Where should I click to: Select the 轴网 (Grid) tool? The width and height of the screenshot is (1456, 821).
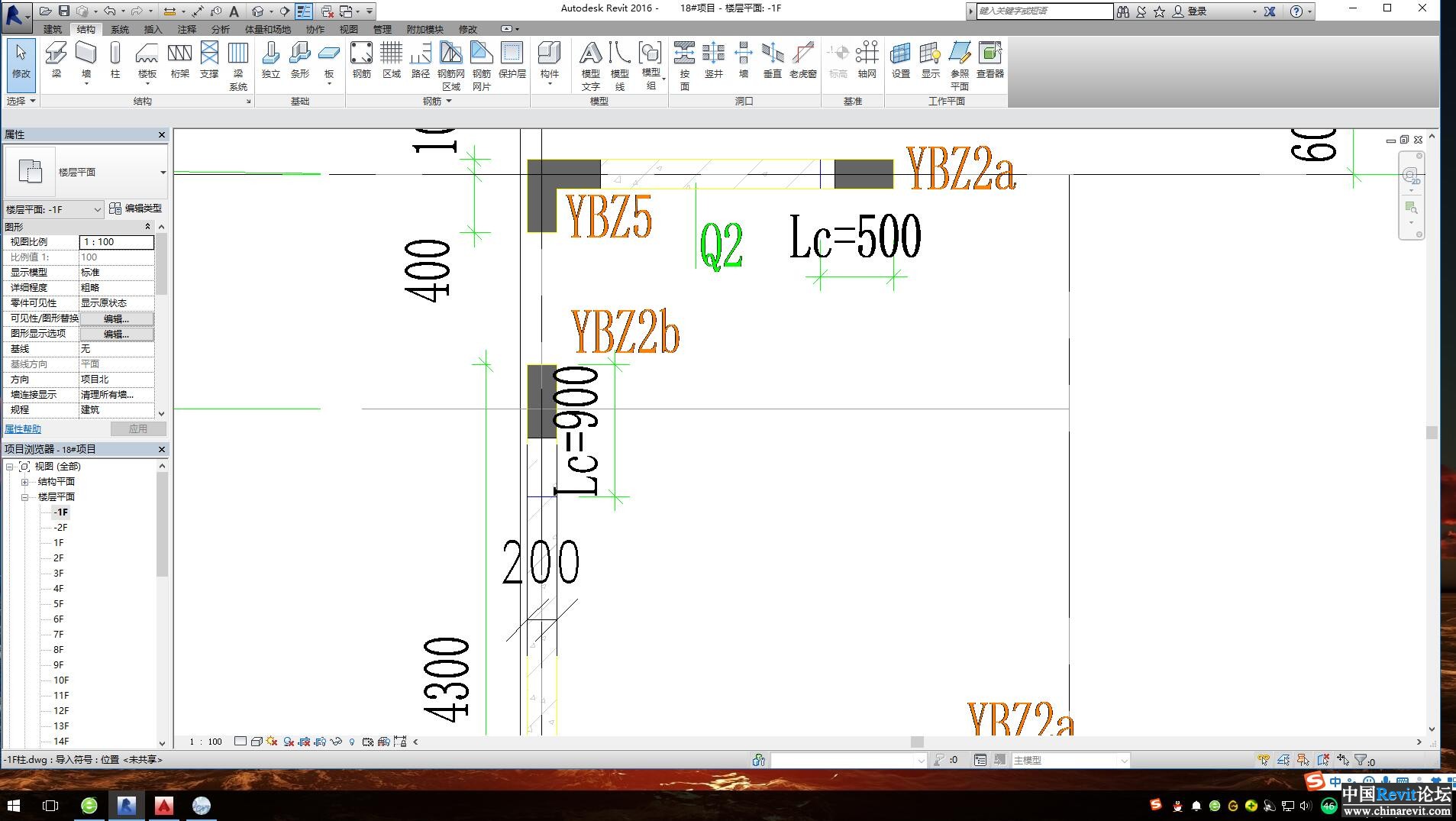(867, 60)
